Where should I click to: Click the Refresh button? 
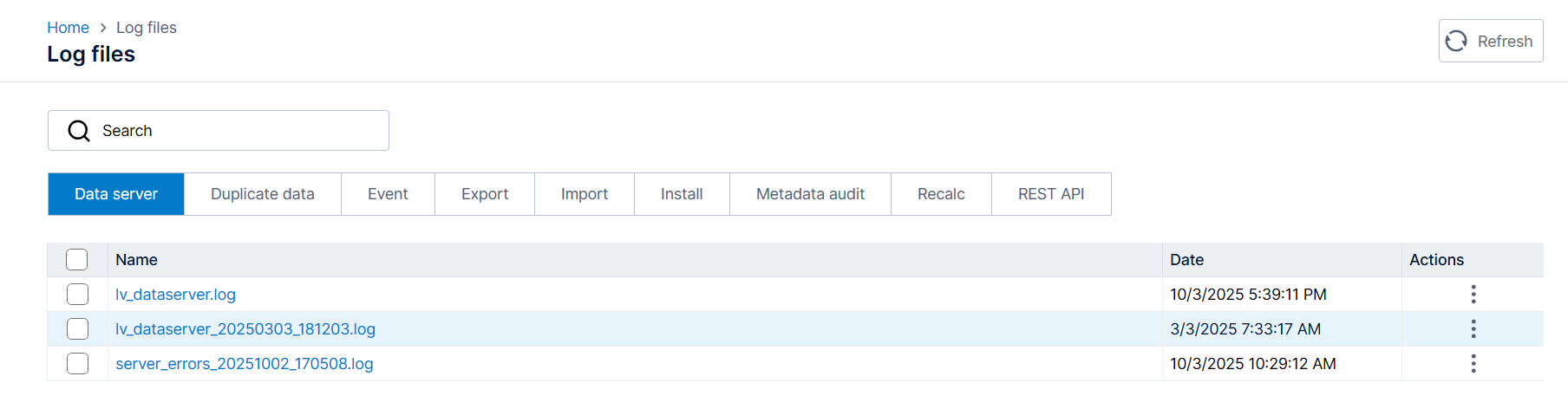pyautogui.click(x=1490, y=41)
